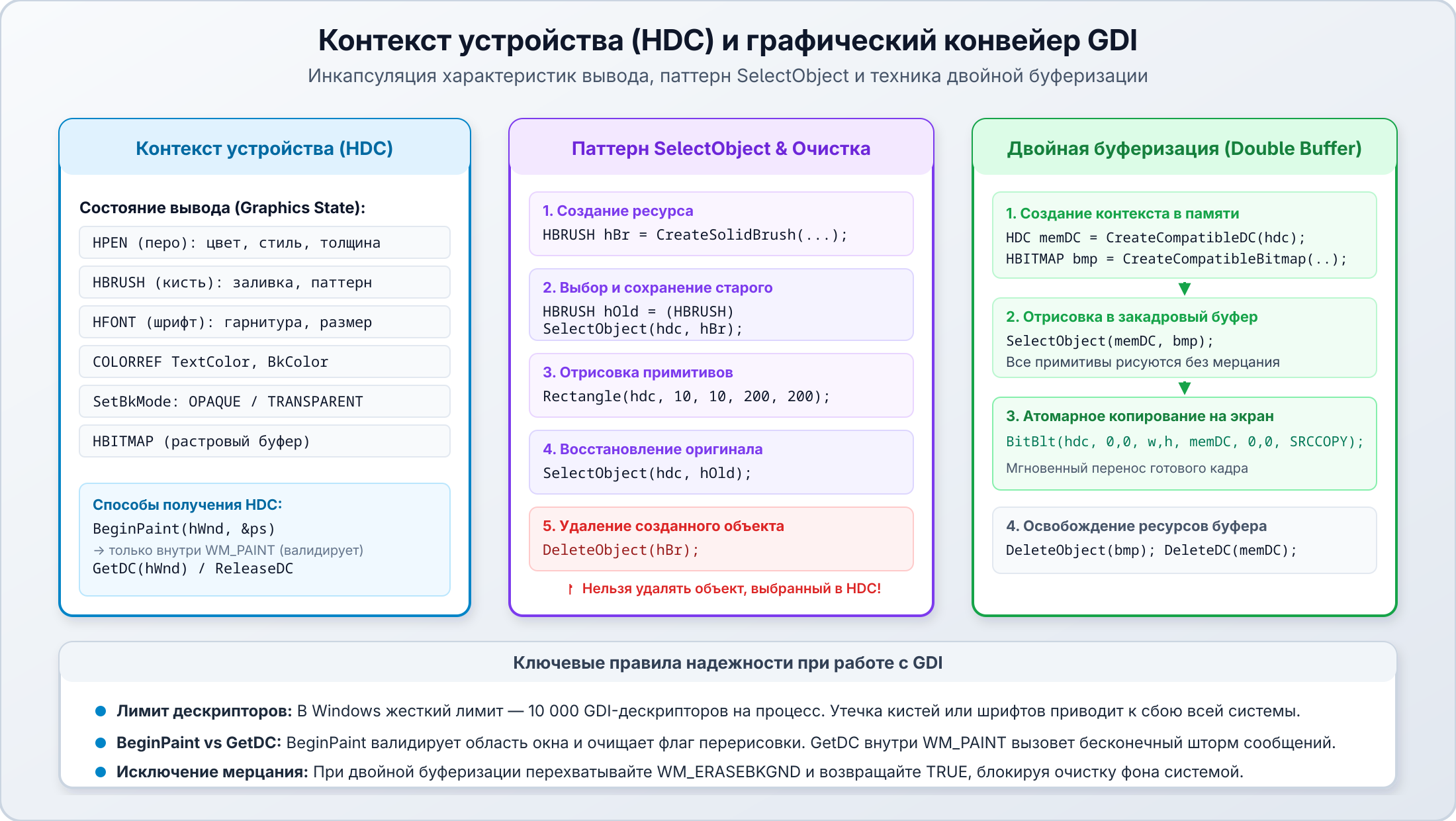
Task: Click the red DeleteObject(hBr); code line
Action: point(621,550)
